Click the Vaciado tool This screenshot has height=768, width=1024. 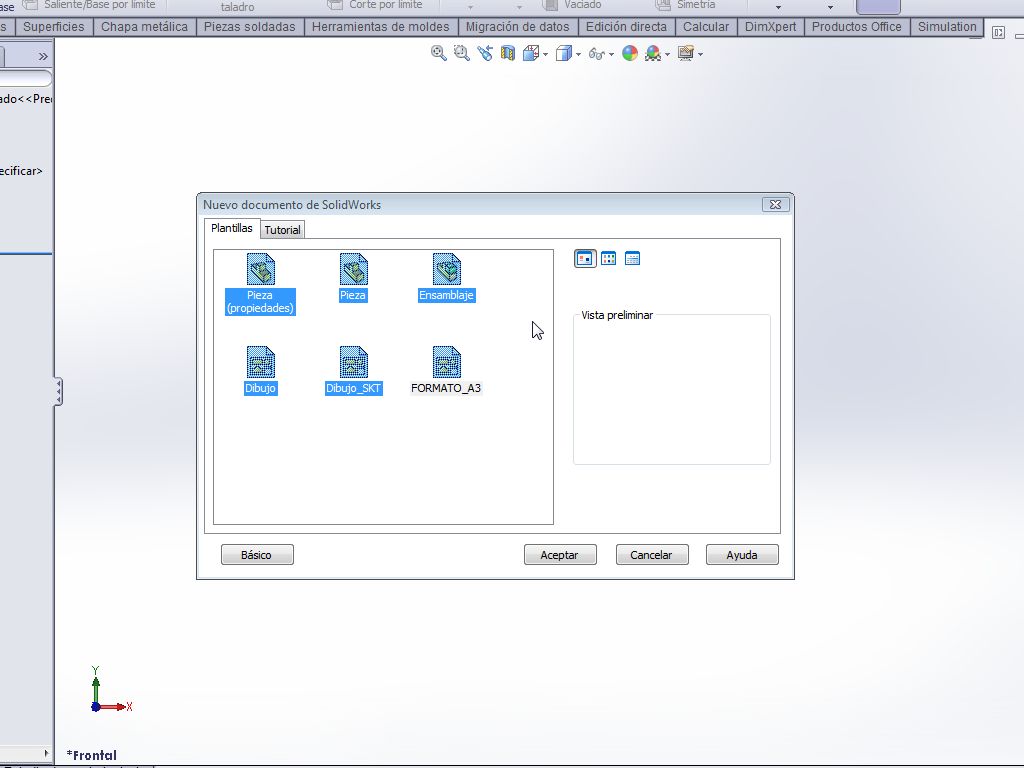tap(573, 5)
